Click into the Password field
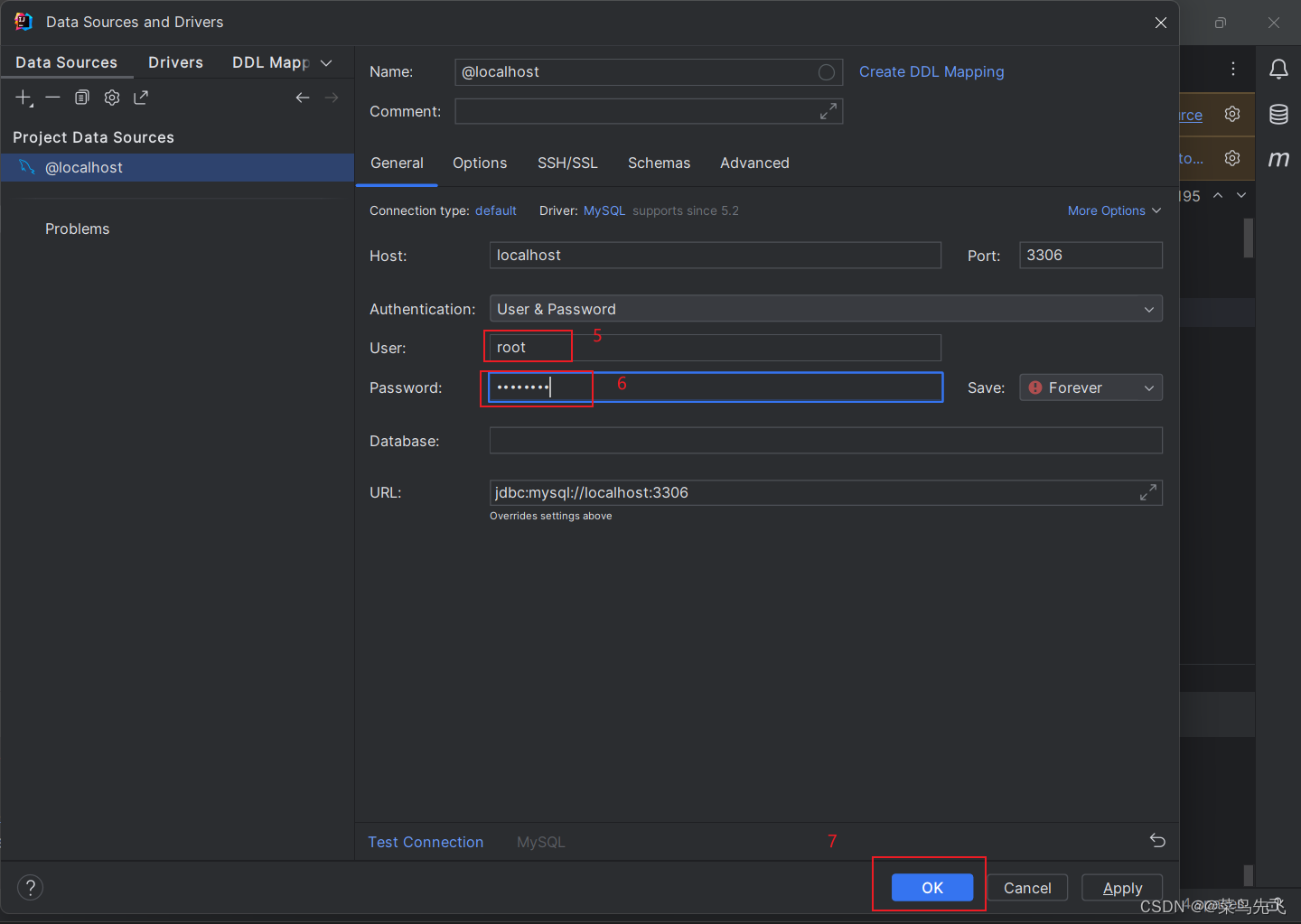 point(716,387)
